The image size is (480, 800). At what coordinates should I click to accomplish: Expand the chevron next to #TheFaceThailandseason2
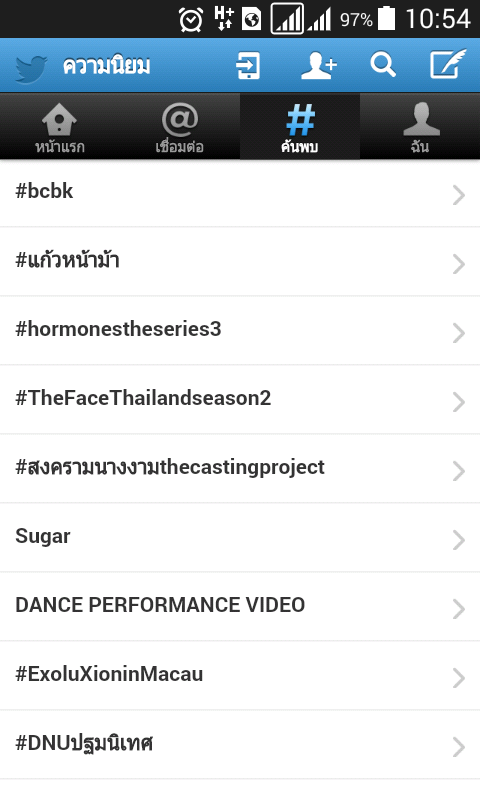point(459,402)
